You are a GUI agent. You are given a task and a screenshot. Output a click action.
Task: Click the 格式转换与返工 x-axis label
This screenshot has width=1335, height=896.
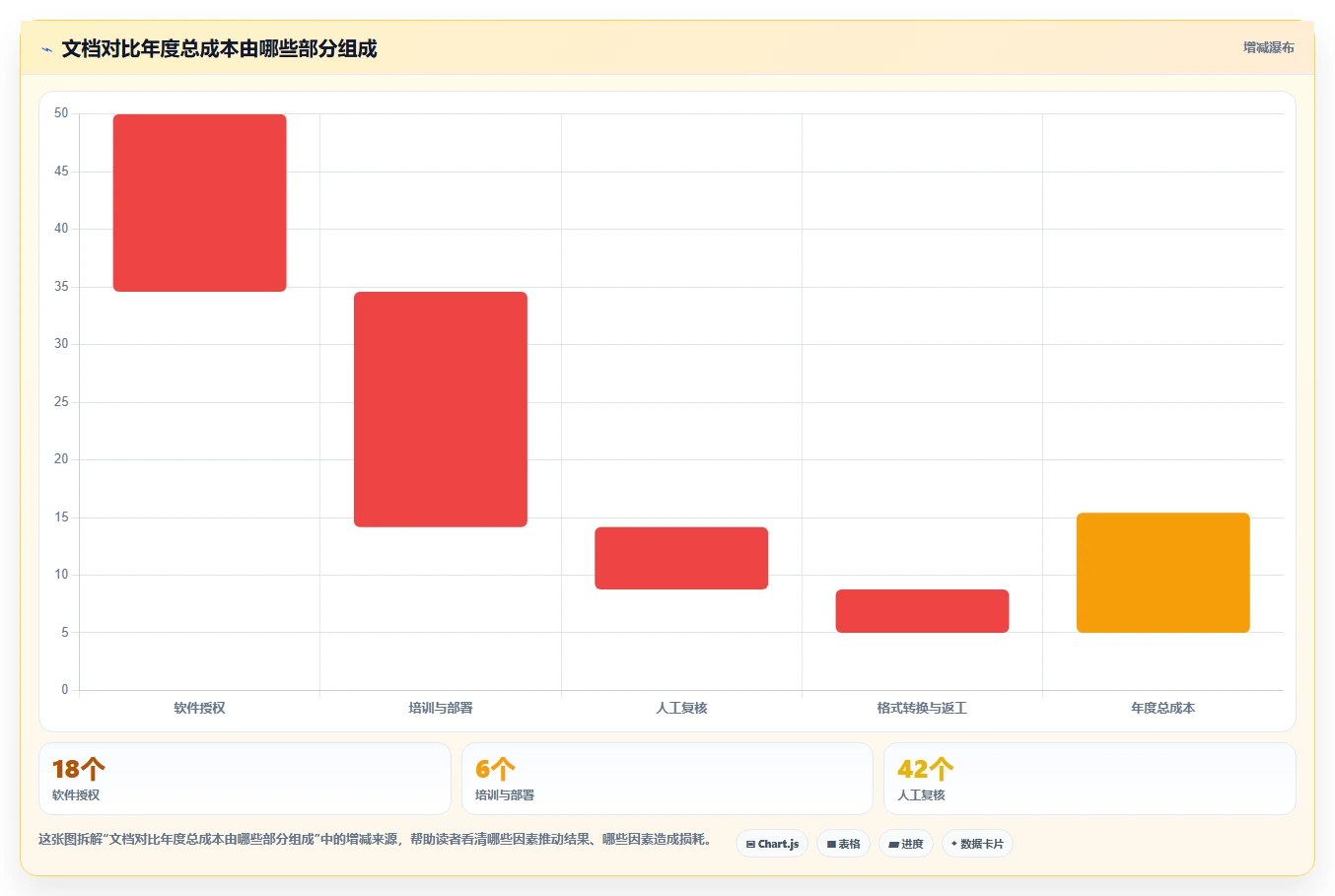(922, 708)
